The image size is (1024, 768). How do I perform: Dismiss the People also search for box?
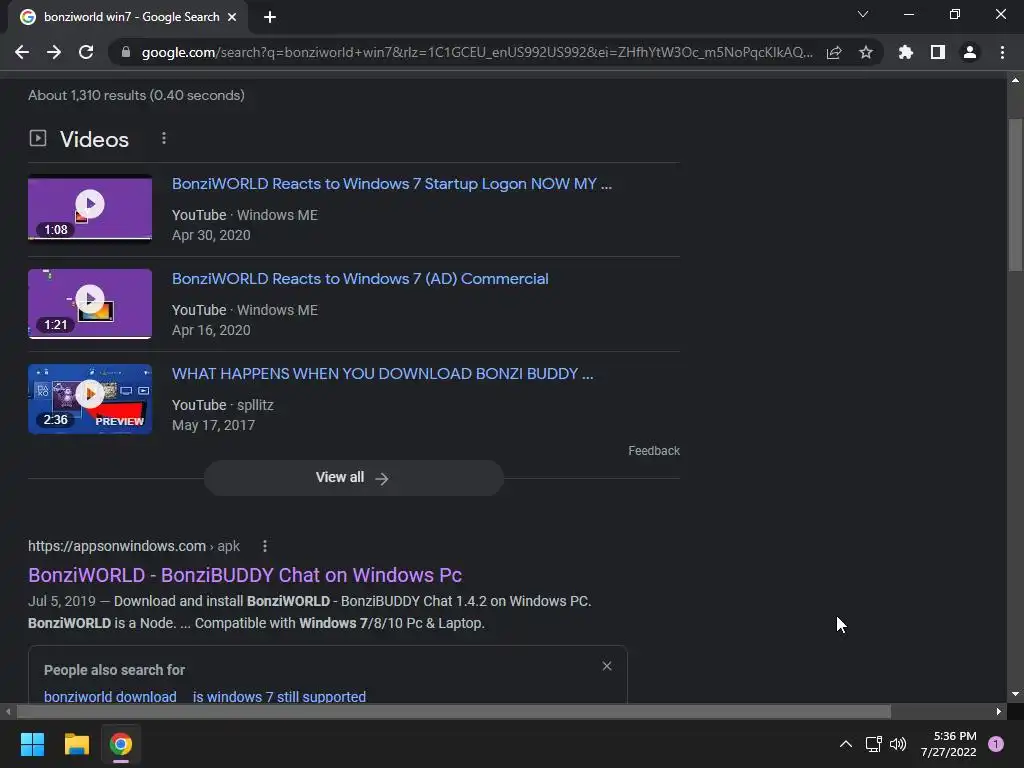(607, 666)
